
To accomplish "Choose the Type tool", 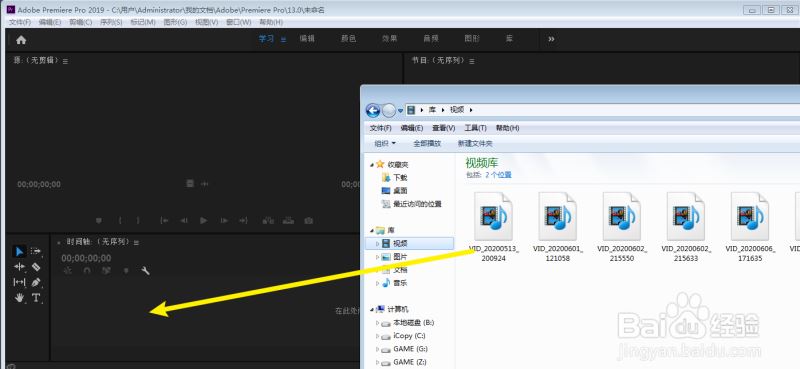I will pyautogui.click(x=35, y=298).
